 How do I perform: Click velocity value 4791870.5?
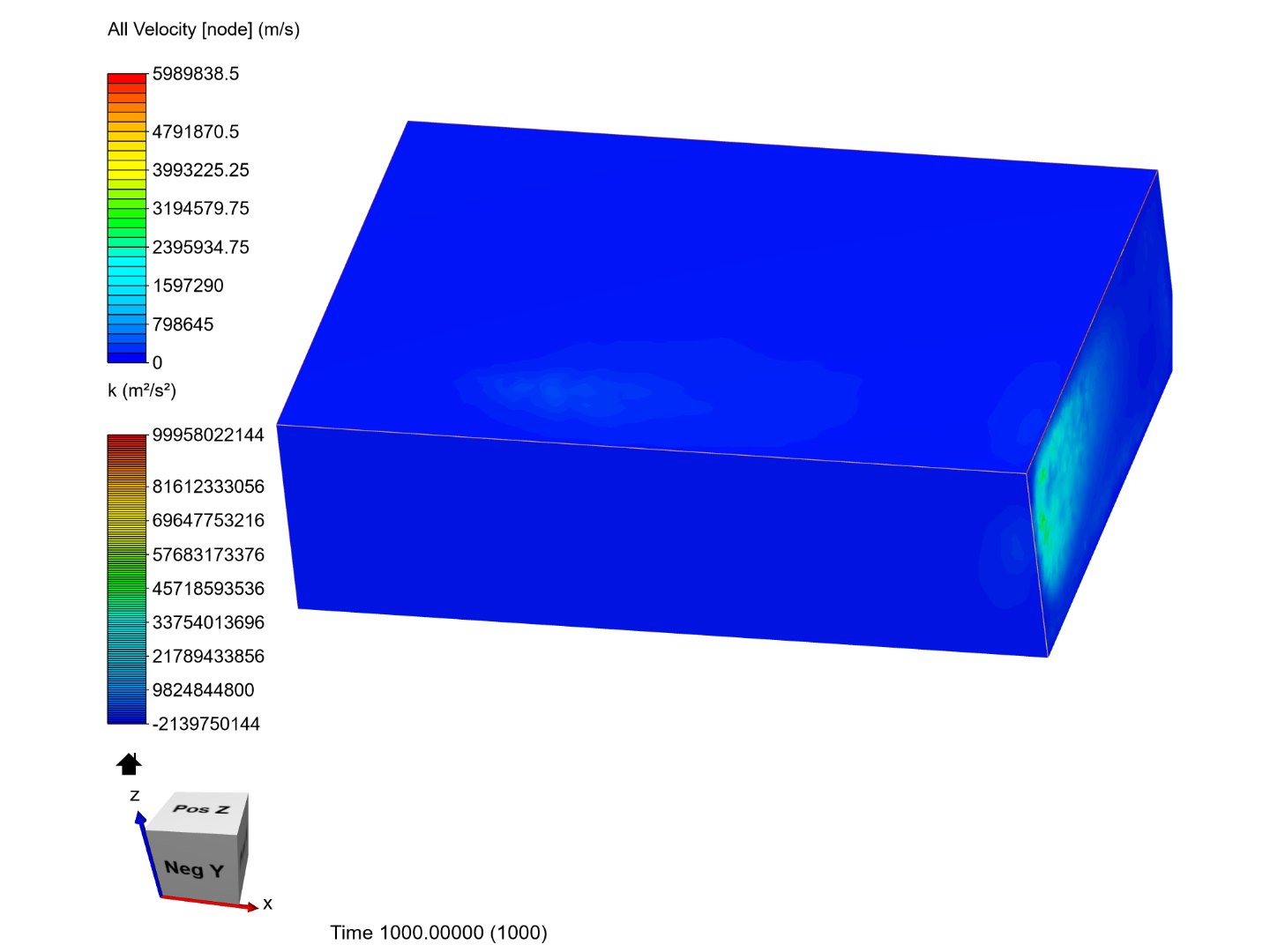pos(196,132)
